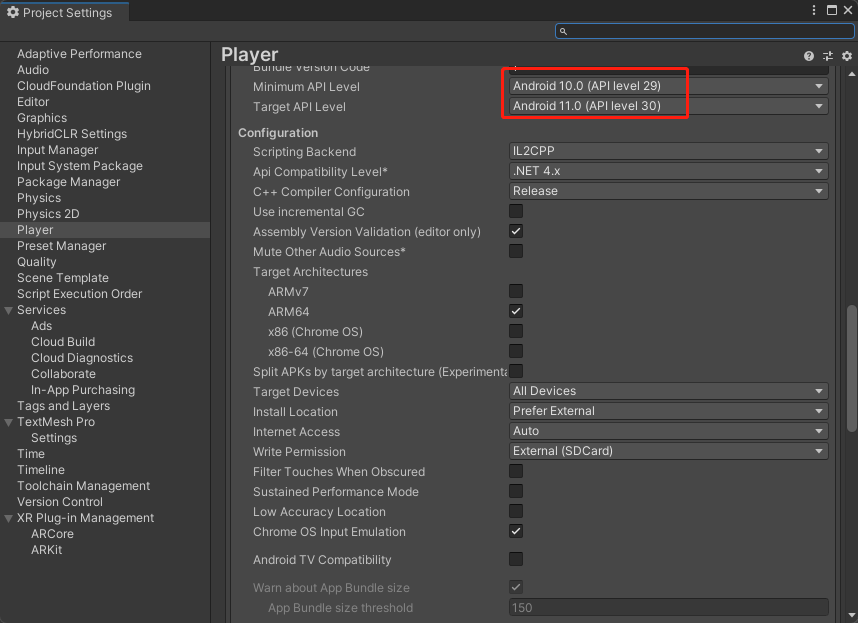
Task: Select Version Control settings category
Action: [60, 502]
